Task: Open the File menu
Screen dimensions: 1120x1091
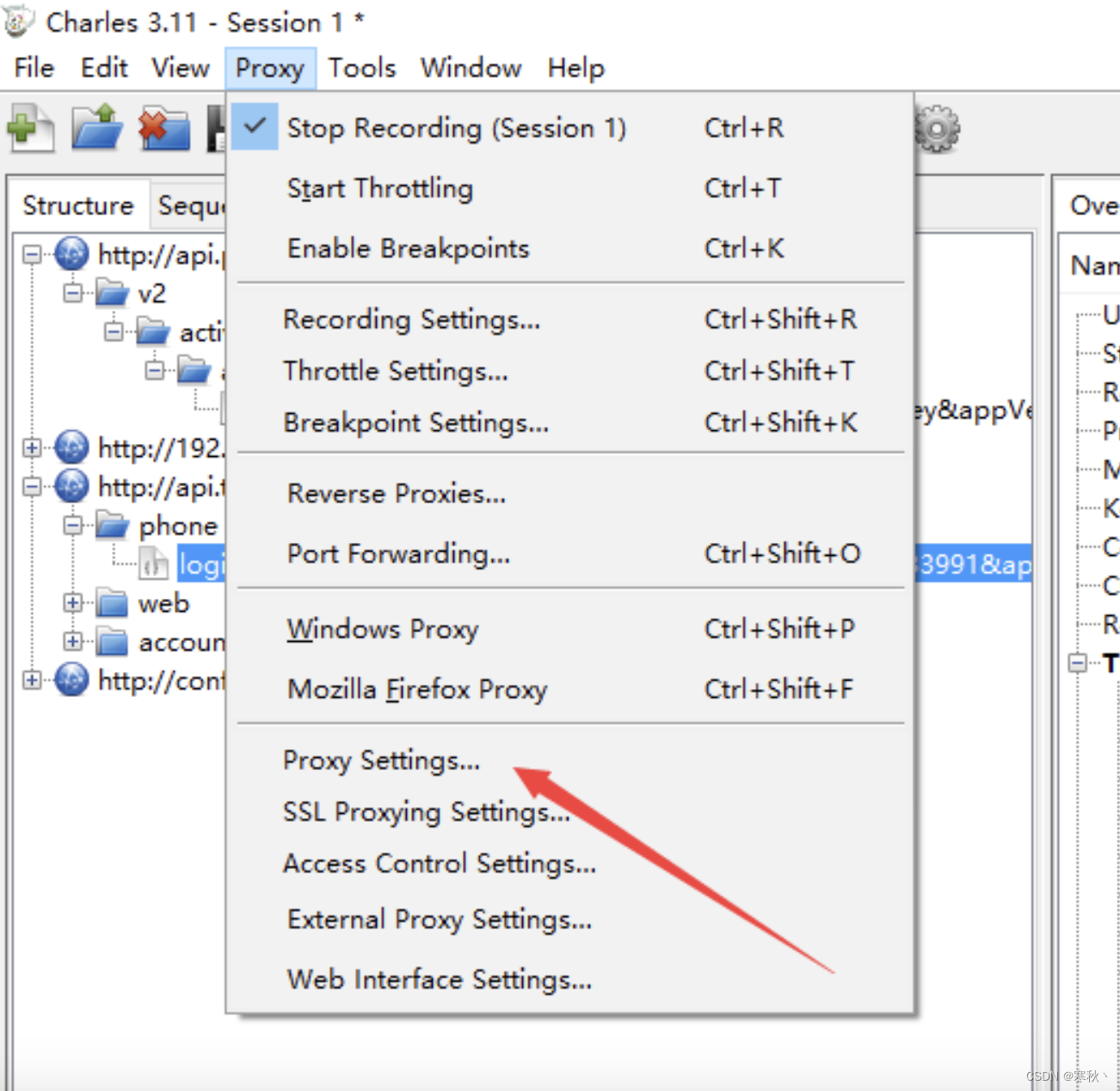Action: (x=34, y=67)
